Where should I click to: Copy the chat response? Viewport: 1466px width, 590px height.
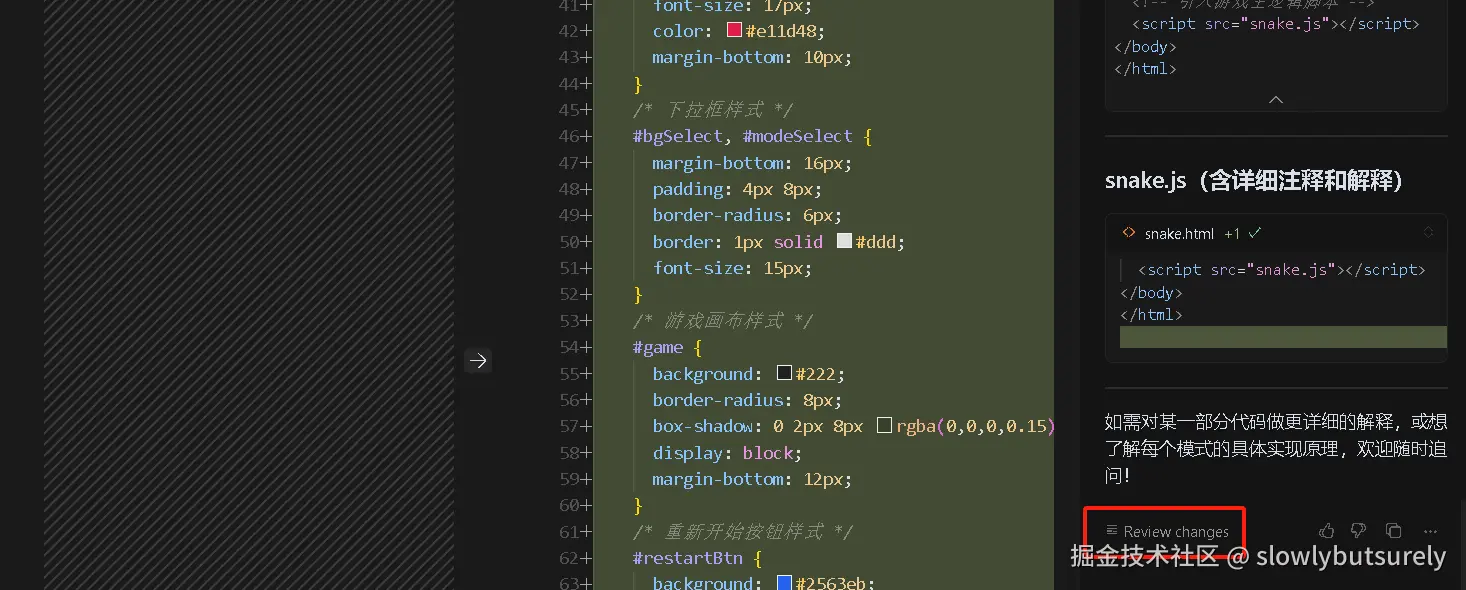click(1393, 531)
